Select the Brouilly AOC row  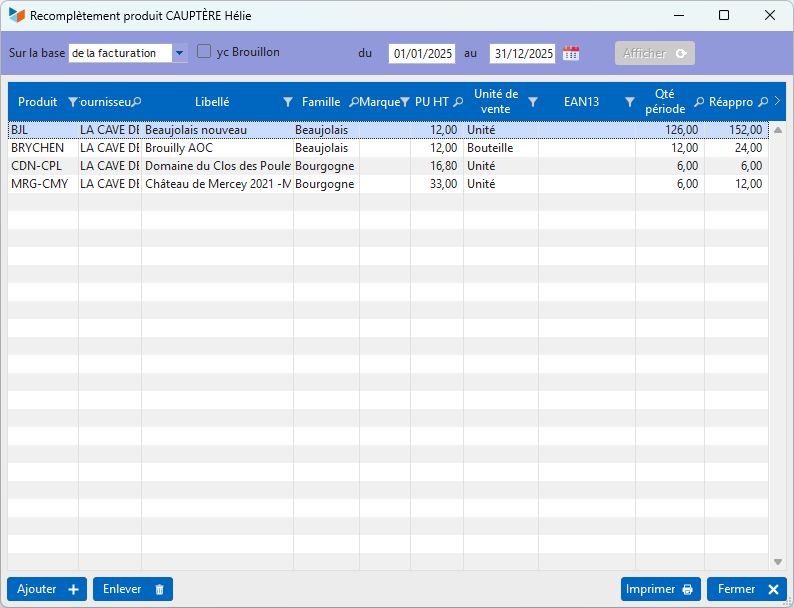(x=217, y=148)
